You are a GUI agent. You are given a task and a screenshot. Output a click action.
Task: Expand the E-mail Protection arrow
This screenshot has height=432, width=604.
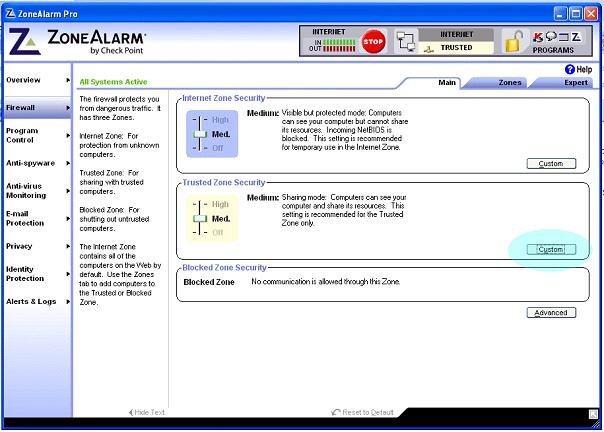68,219
